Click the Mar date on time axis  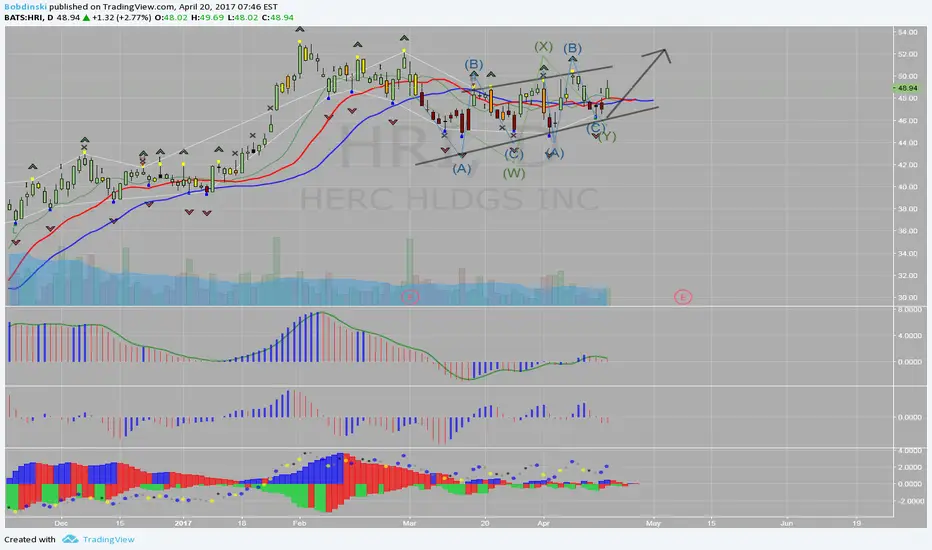click(409, 523)
